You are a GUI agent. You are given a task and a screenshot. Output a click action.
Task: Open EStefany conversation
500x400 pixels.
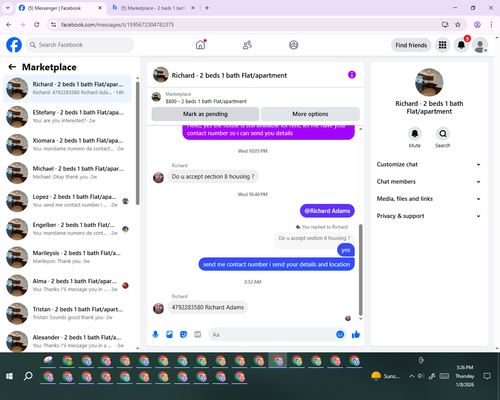click(67, 116)
